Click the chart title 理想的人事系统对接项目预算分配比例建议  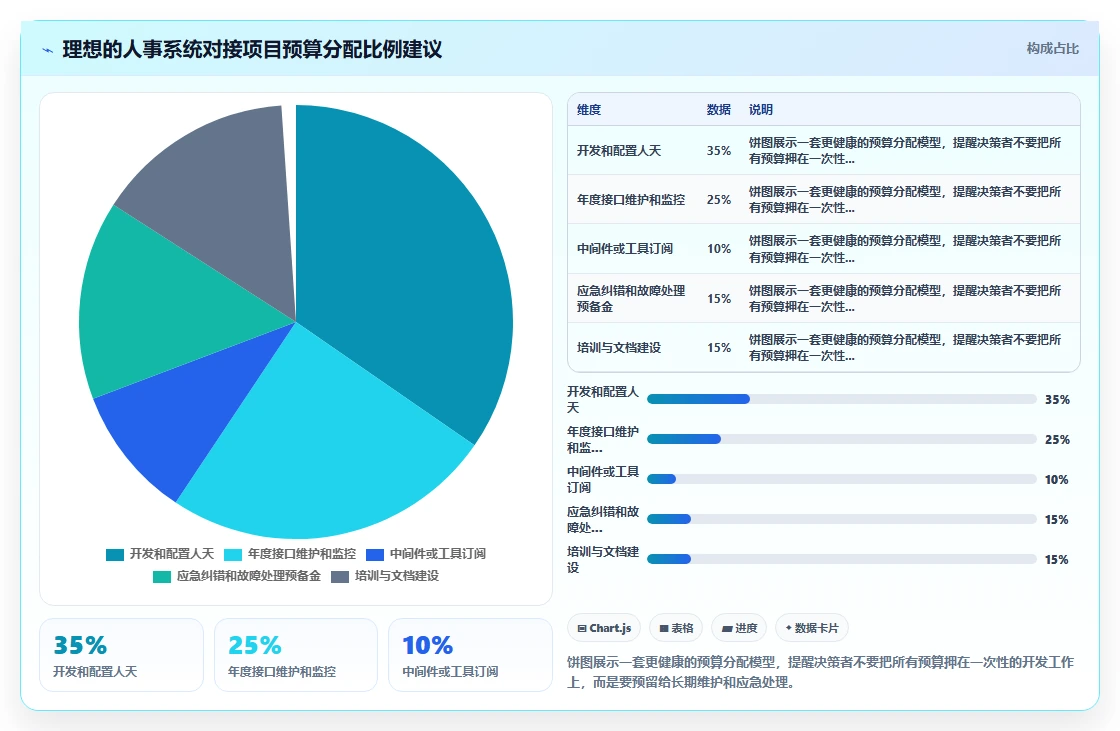[252, 49]
